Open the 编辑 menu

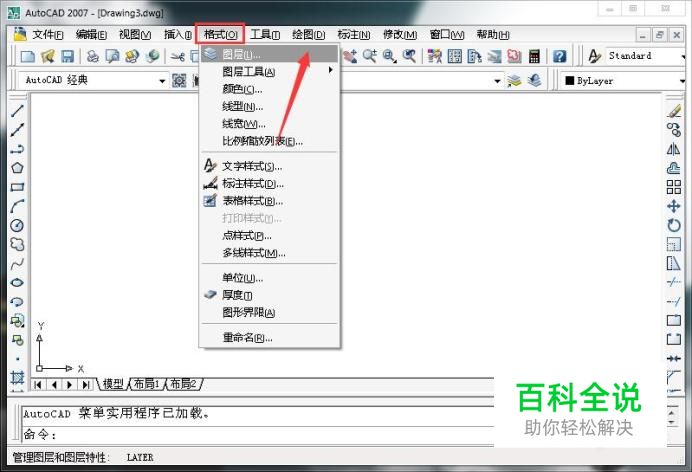point(91,34)
